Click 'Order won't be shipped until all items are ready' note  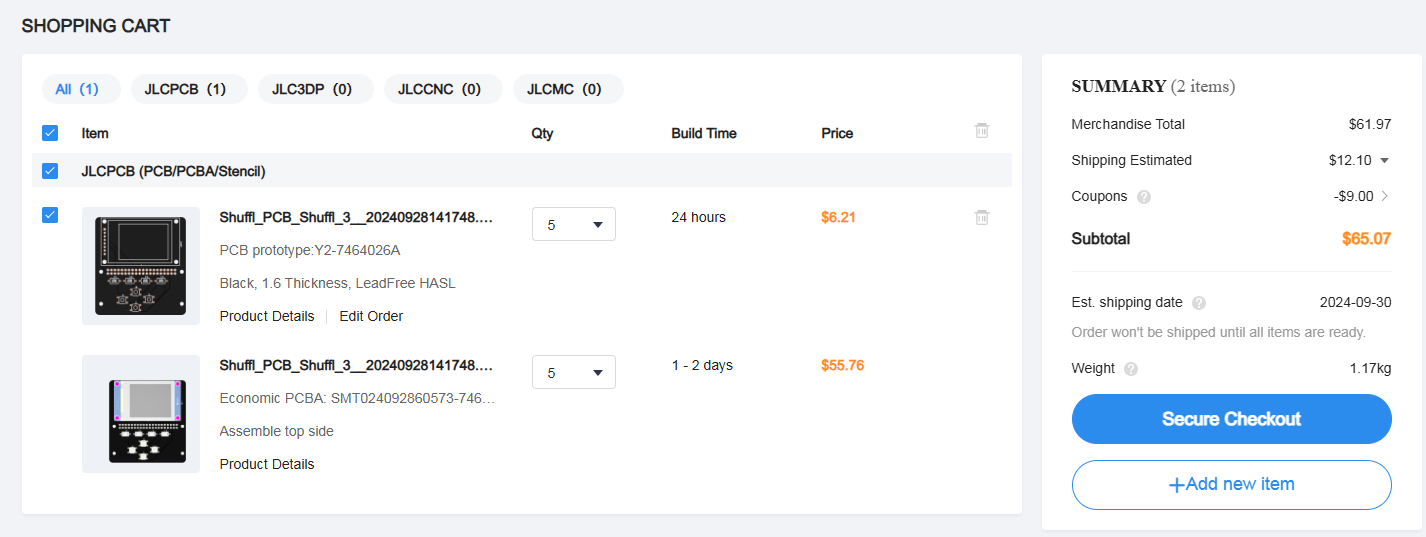tap(1219, 332)
